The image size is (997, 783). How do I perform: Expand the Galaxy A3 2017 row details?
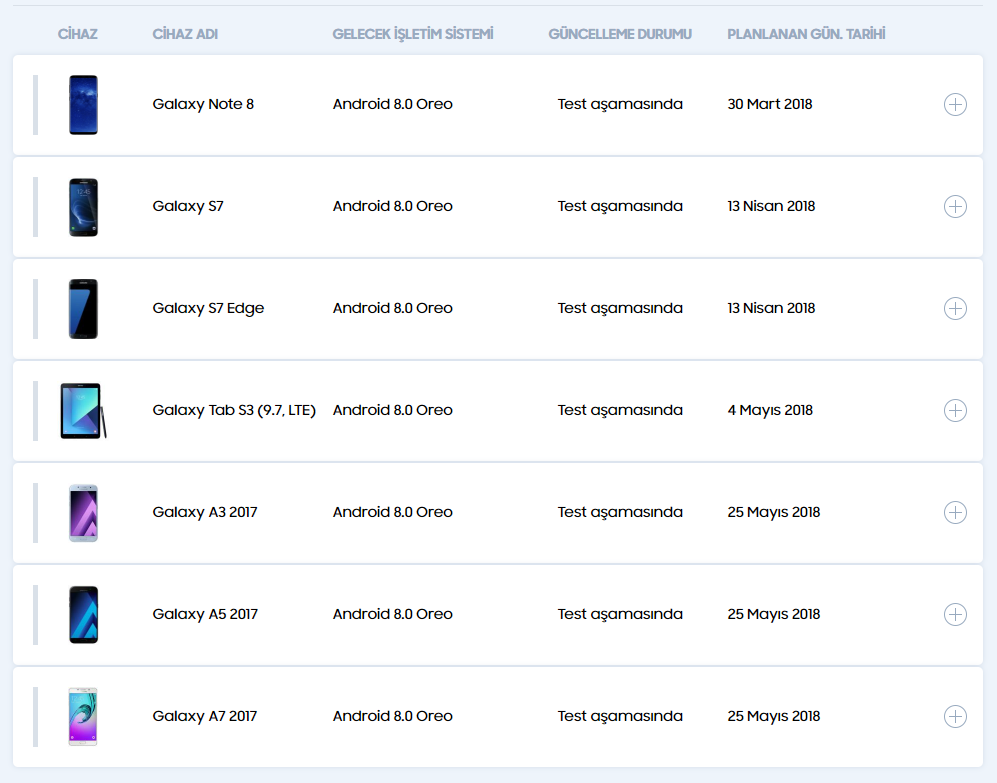(x=955, y=513)
